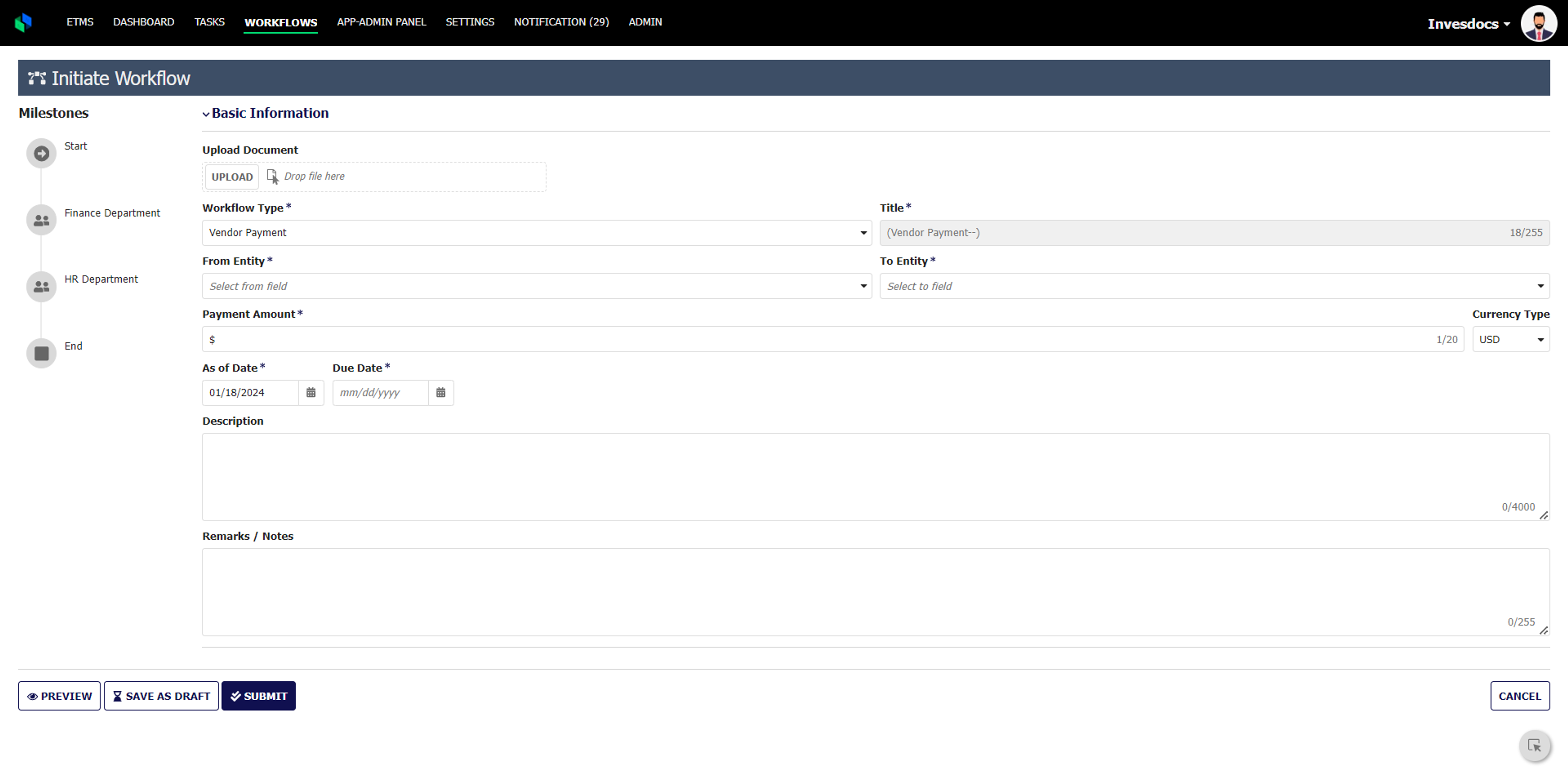Click the Start milestone label
This screenshot has height=774, width=1568.
tap(76, 146)
